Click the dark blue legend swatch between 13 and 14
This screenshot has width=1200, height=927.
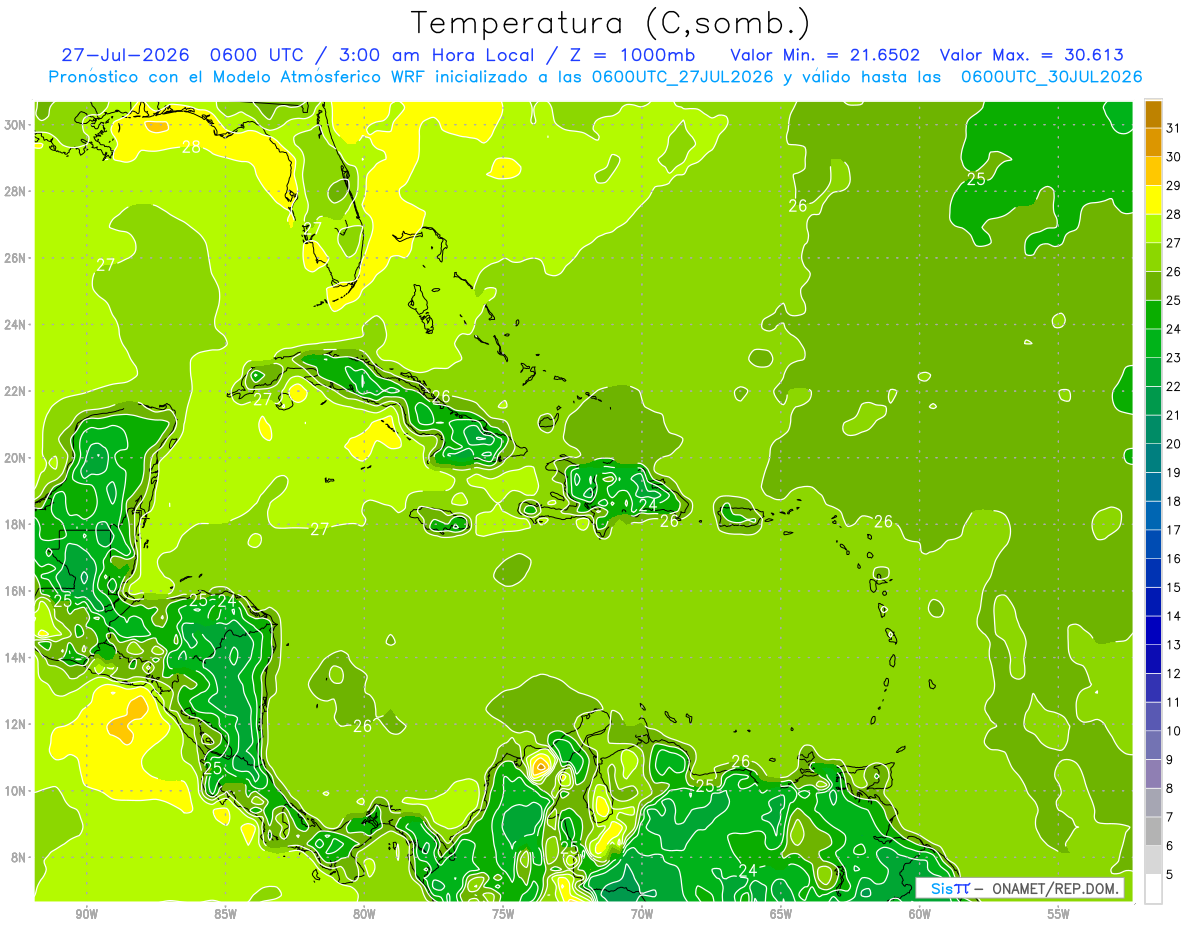click(1153, 631)
